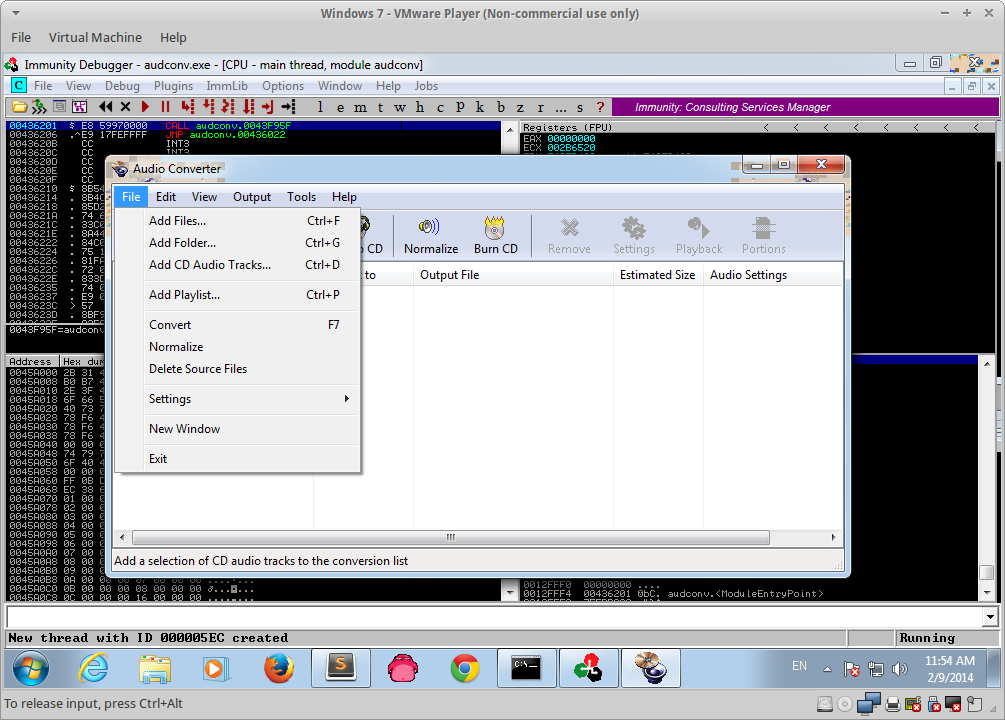
Task: Open Audio Converter Edit menu
Action: pyautogui.click(x=165, y=197)
